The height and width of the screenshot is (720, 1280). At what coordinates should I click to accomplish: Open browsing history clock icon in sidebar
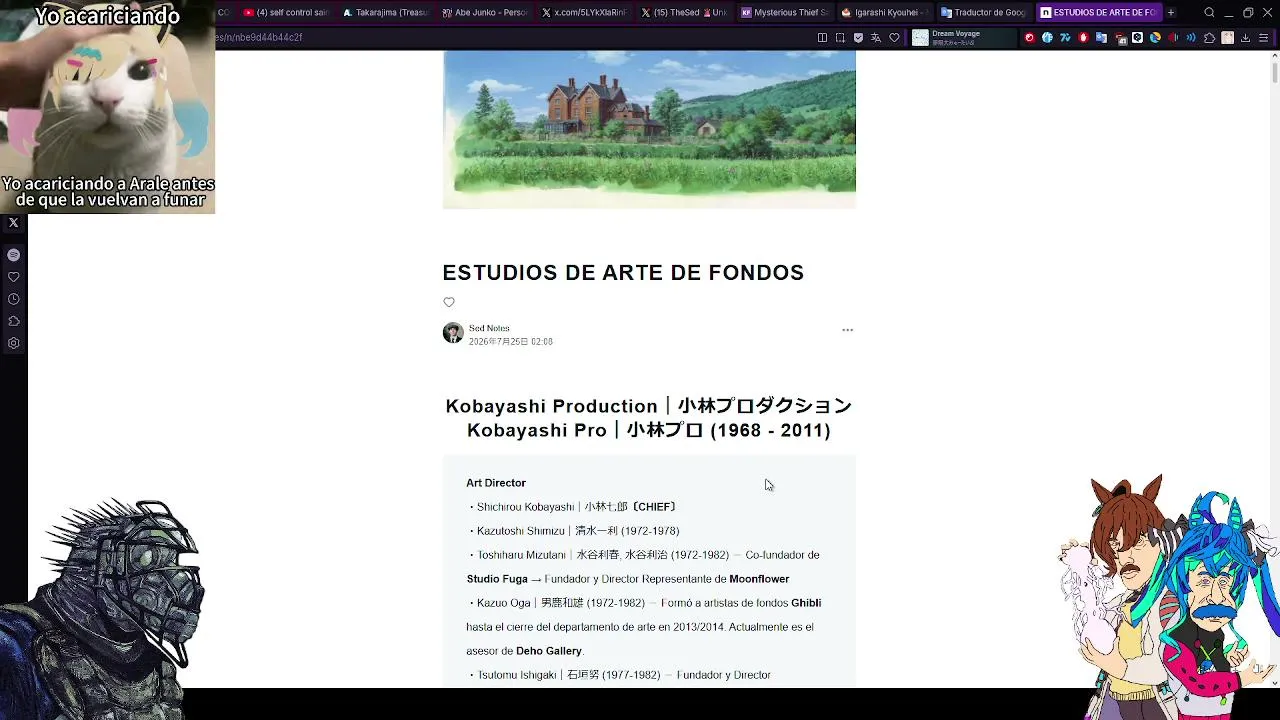(13, 299)
